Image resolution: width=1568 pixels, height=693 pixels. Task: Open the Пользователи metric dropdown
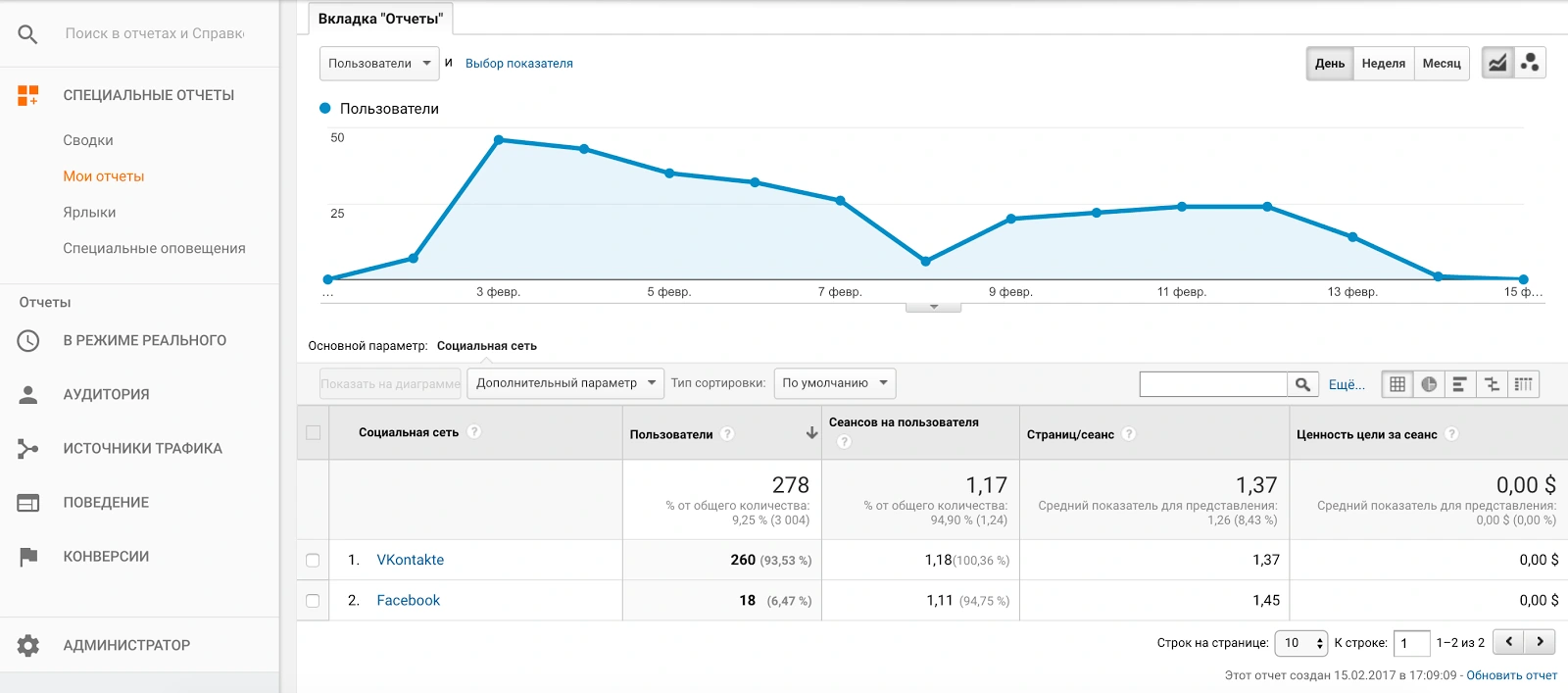[379, 64]
